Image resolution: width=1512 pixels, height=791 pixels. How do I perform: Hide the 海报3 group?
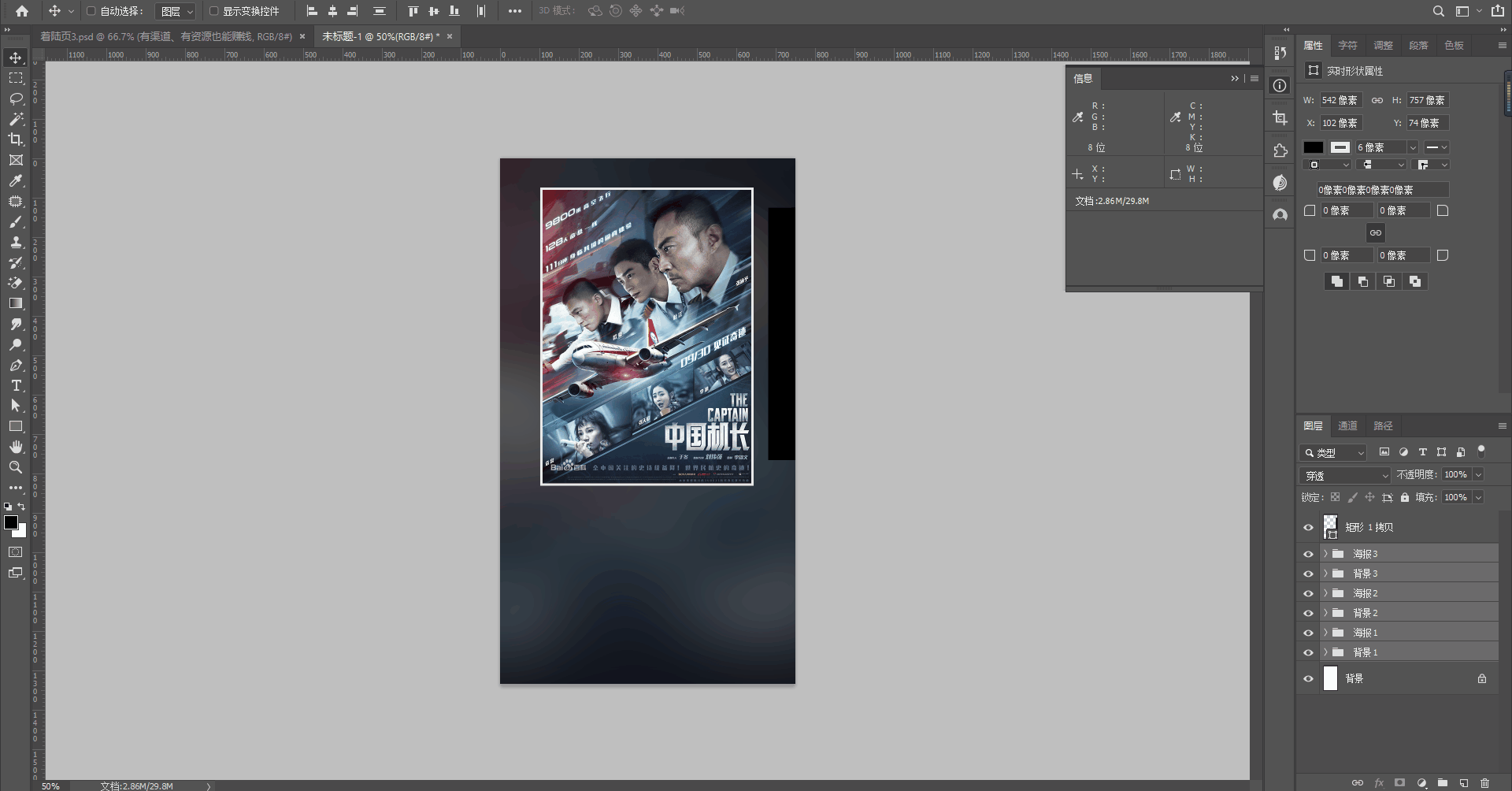coord(1308,554)
